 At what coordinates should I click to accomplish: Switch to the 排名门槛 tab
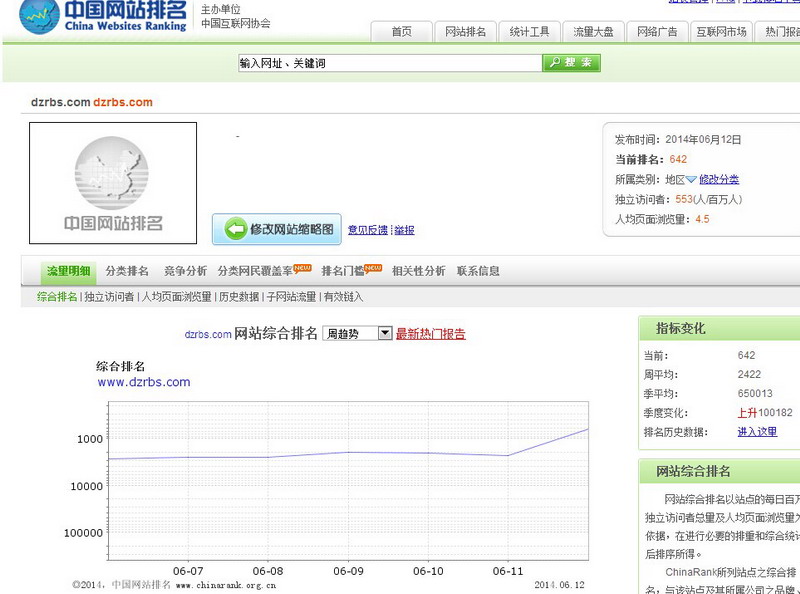(x=342, y=271)
